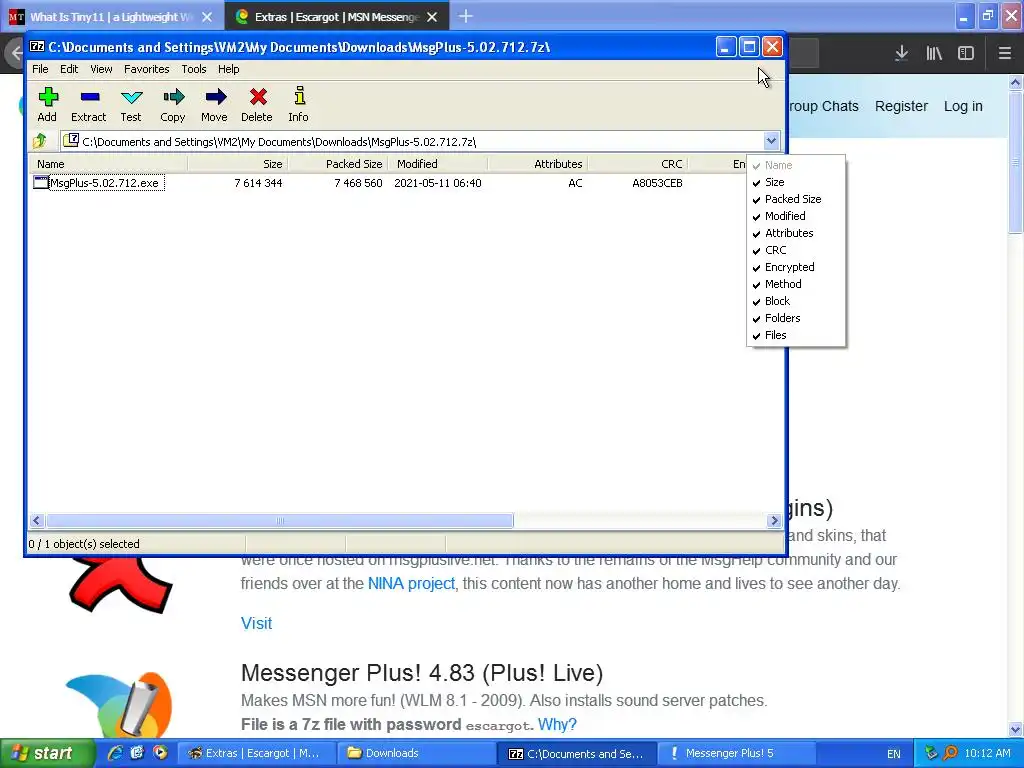
Task: Sort files by the Name column header
Action: coord(108,164)
